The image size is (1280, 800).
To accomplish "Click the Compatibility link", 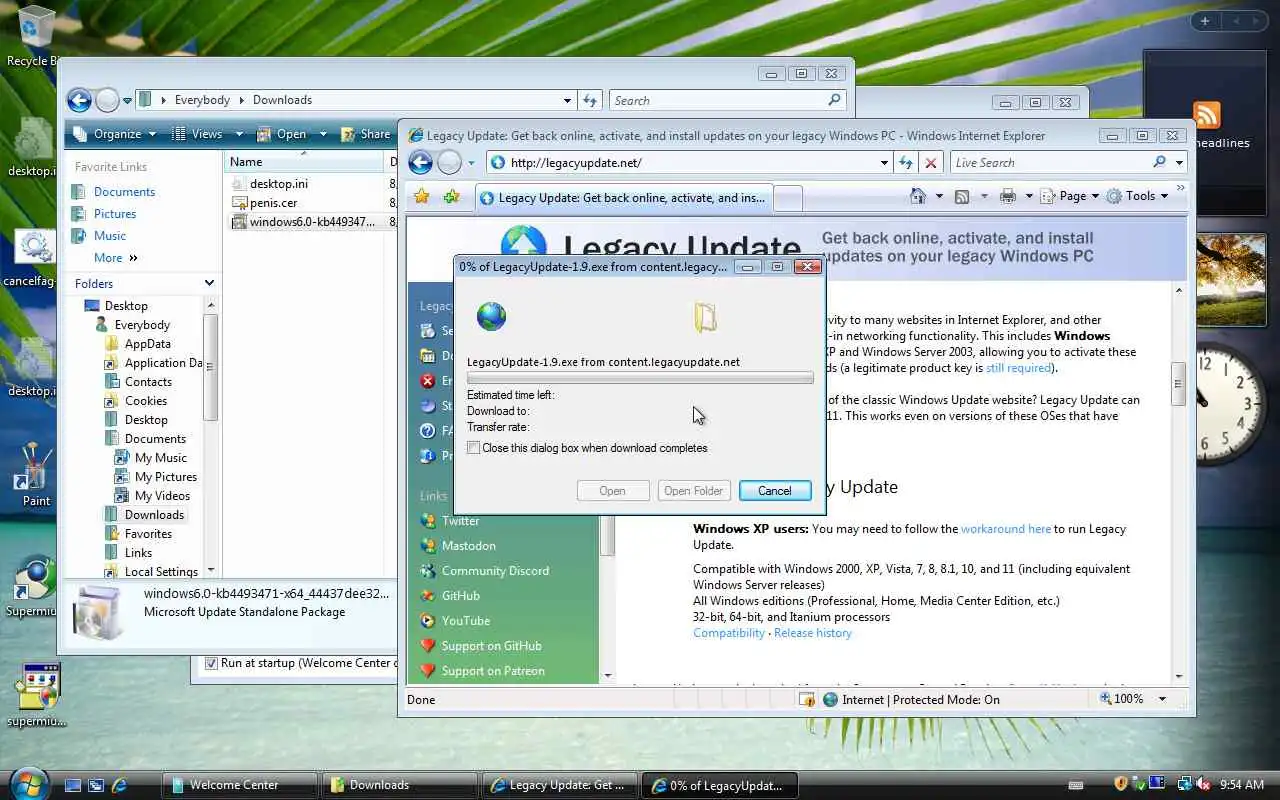I will pos(729,633).
